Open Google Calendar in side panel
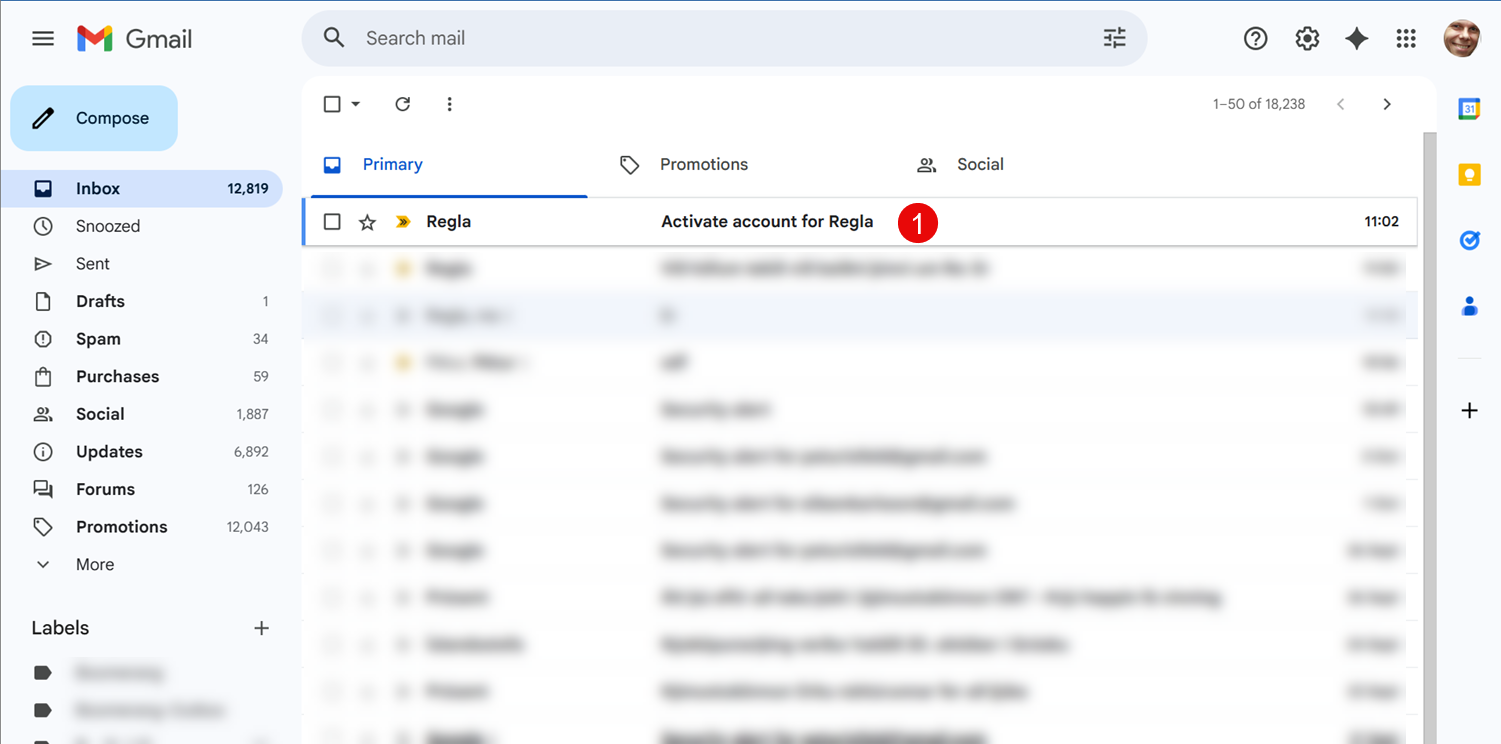 (x=1469, y=110)
